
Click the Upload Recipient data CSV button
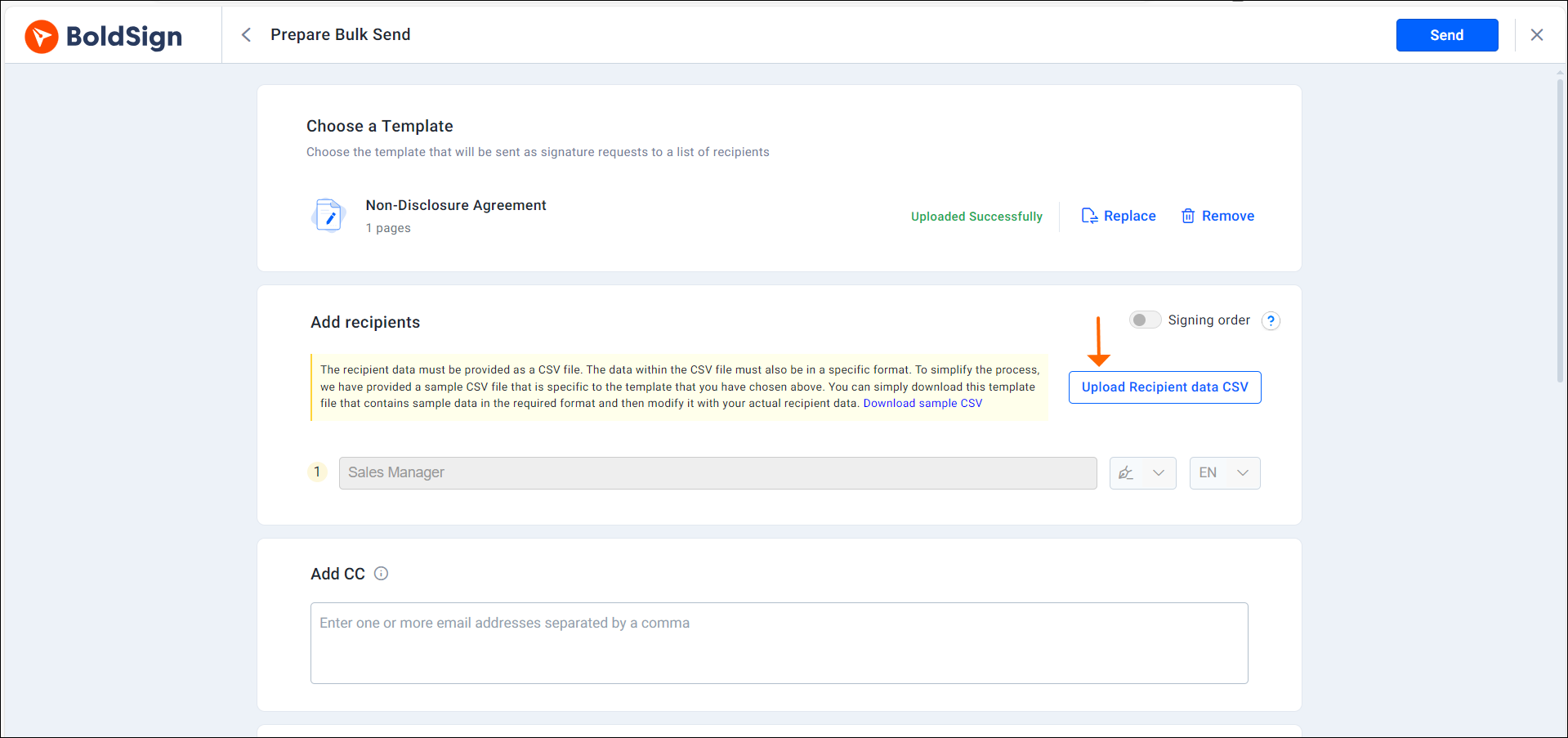[1164, 387]
